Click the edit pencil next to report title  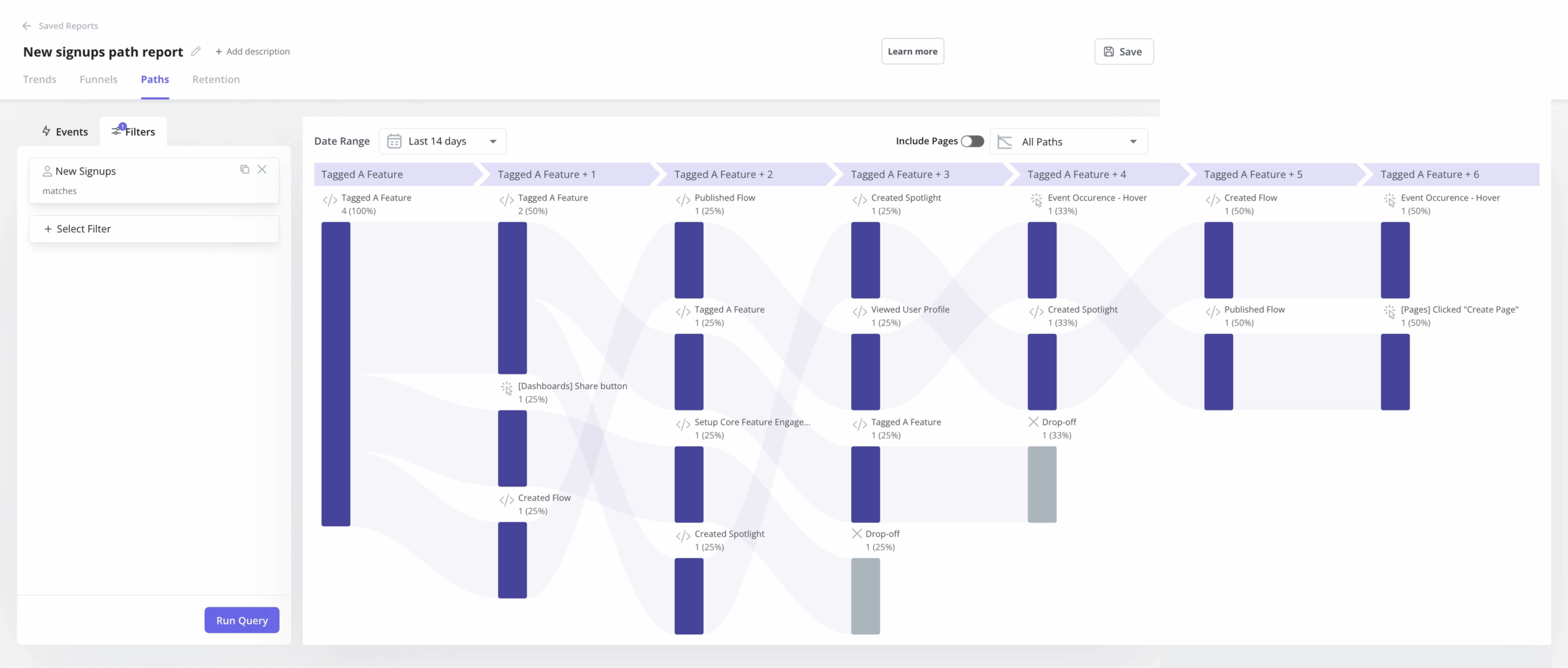tap(196, 51)
